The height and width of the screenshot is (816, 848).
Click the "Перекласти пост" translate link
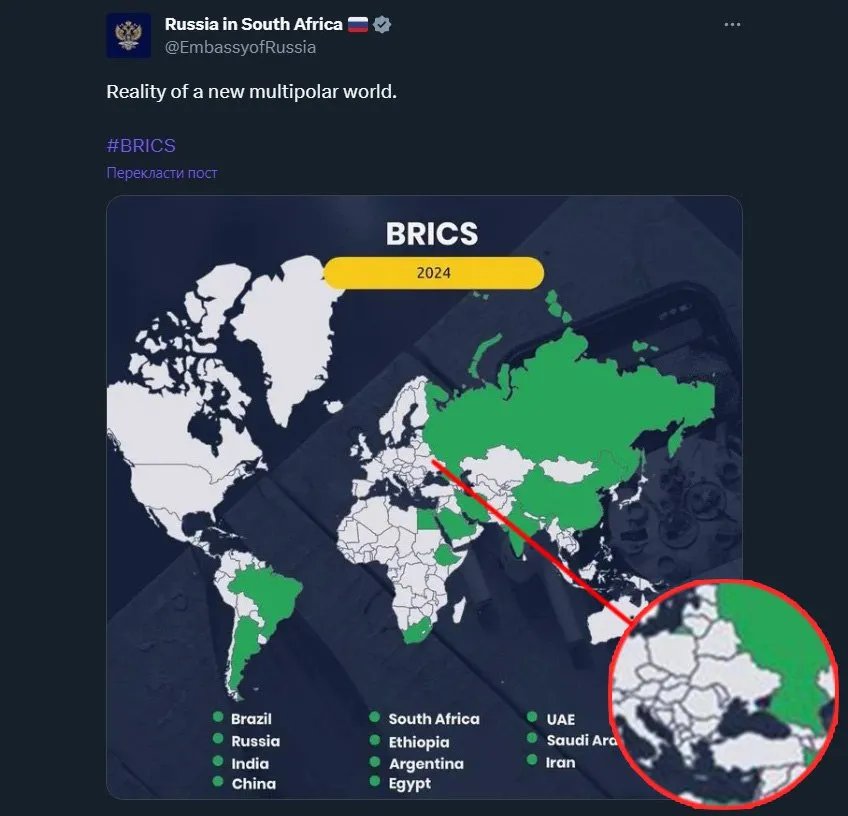tap(162, 173)
